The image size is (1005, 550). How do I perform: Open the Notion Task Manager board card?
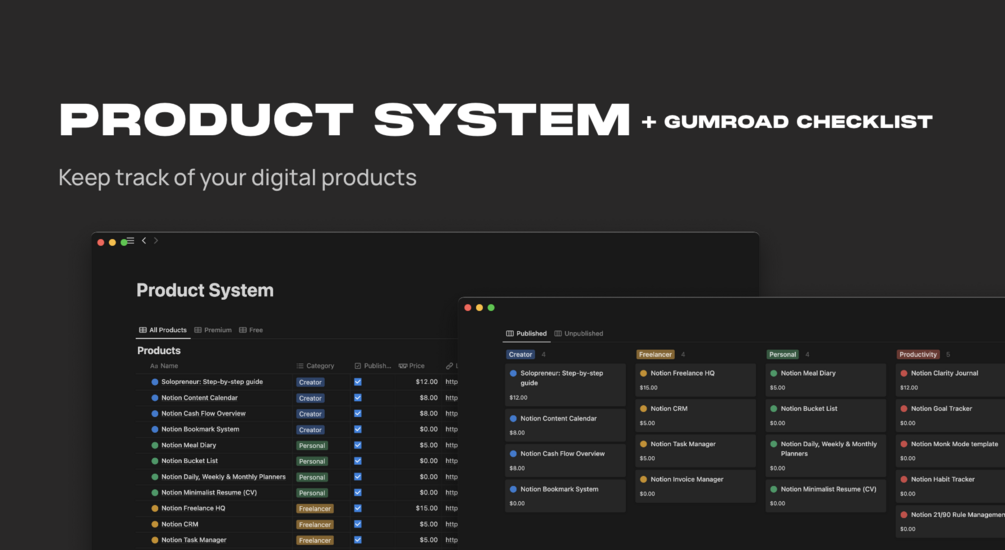click(695, 451)
